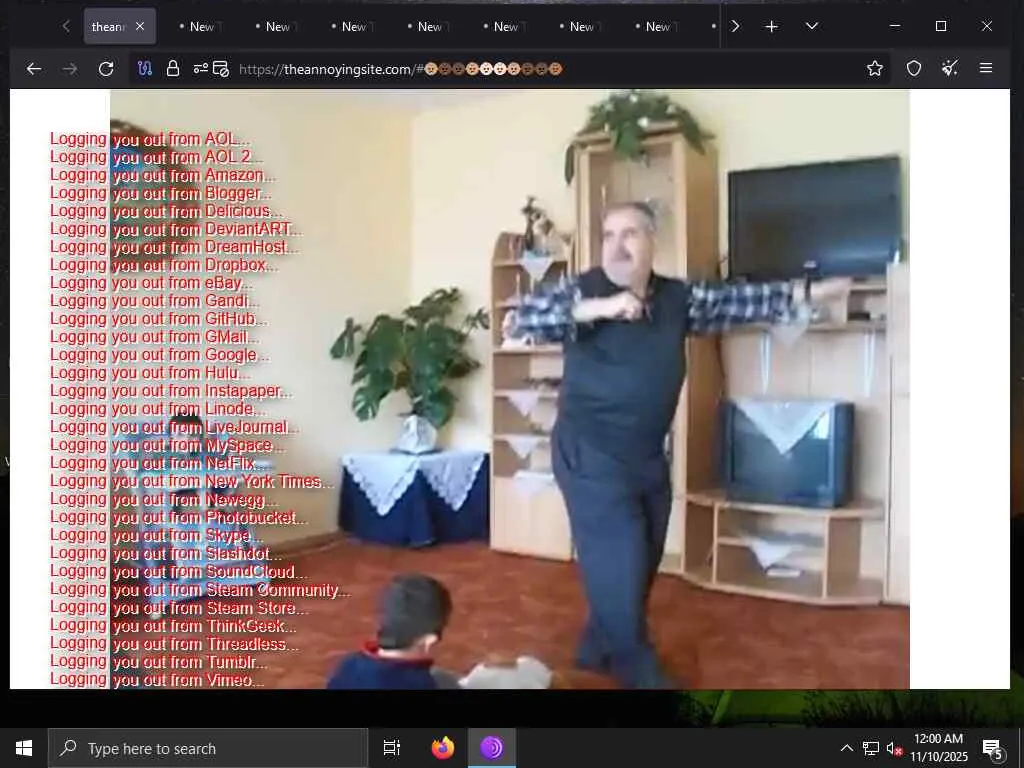The height and width of the screenshot is (768, 1024).
Task: Open the network status tray icon
Action: (x=870, y=748)
